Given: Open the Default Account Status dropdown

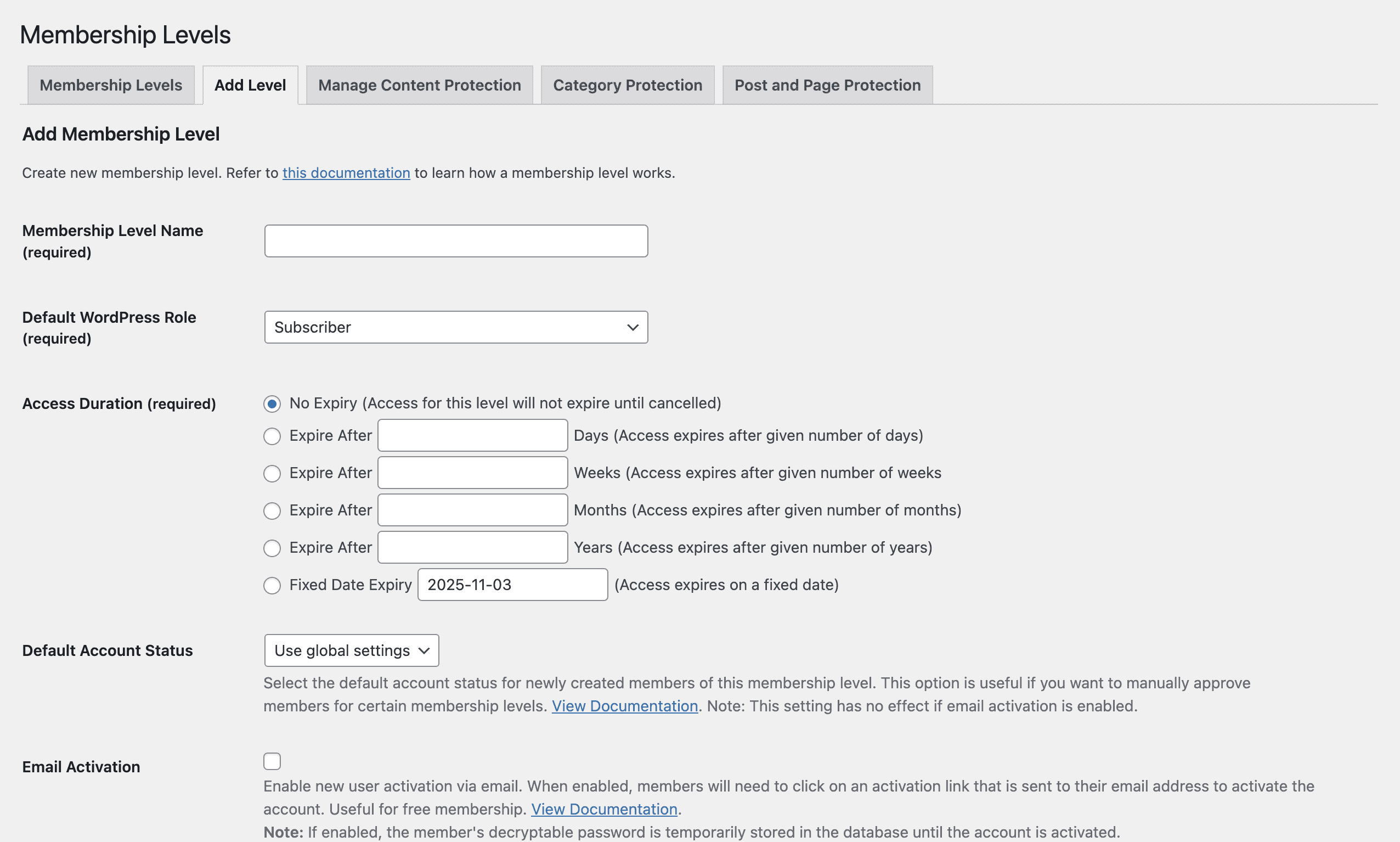Looking at the screenshot, I should (x=352, y=650).
